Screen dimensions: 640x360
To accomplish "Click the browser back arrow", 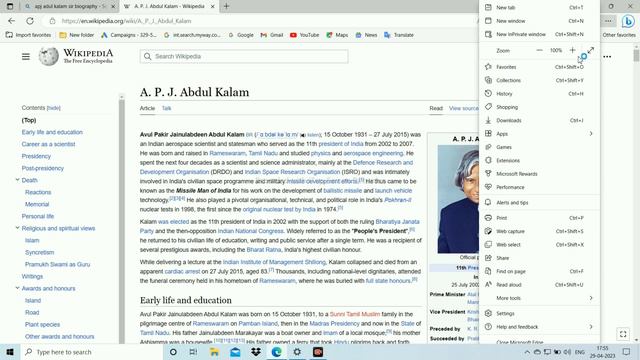I will coord(11,21).
